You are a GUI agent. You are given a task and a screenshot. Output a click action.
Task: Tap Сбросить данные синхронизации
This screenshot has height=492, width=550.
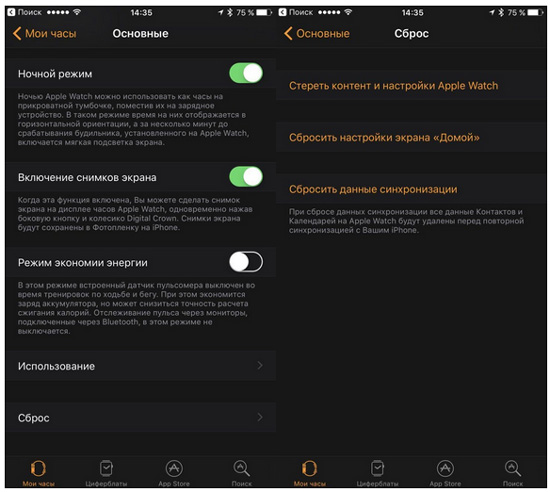click(x=373, y=189)
